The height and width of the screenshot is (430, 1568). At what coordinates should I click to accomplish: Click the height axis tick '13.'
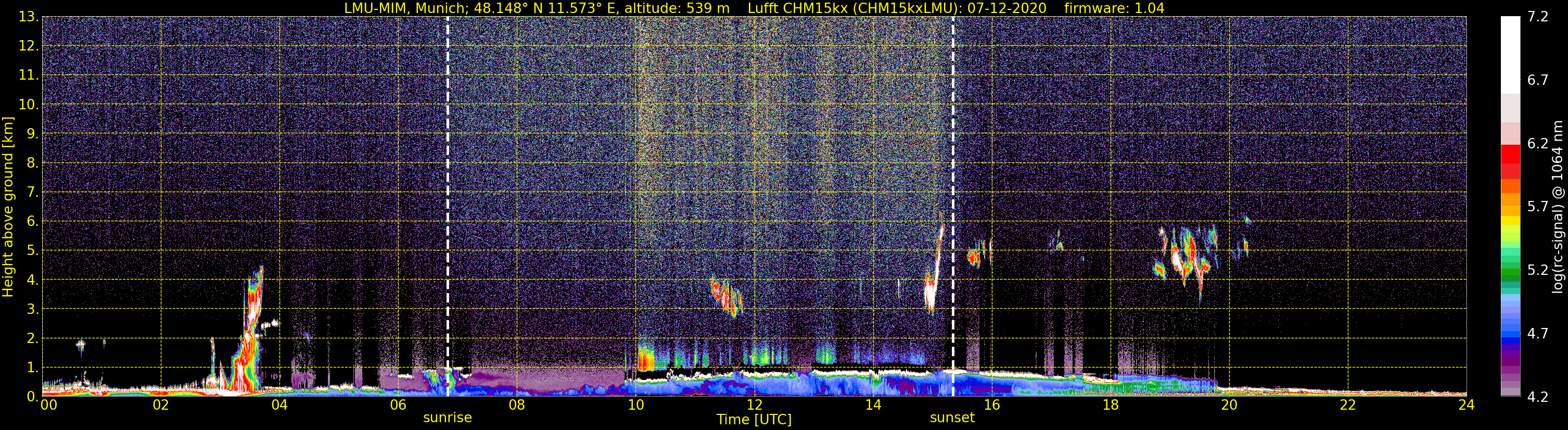(29, 17)
